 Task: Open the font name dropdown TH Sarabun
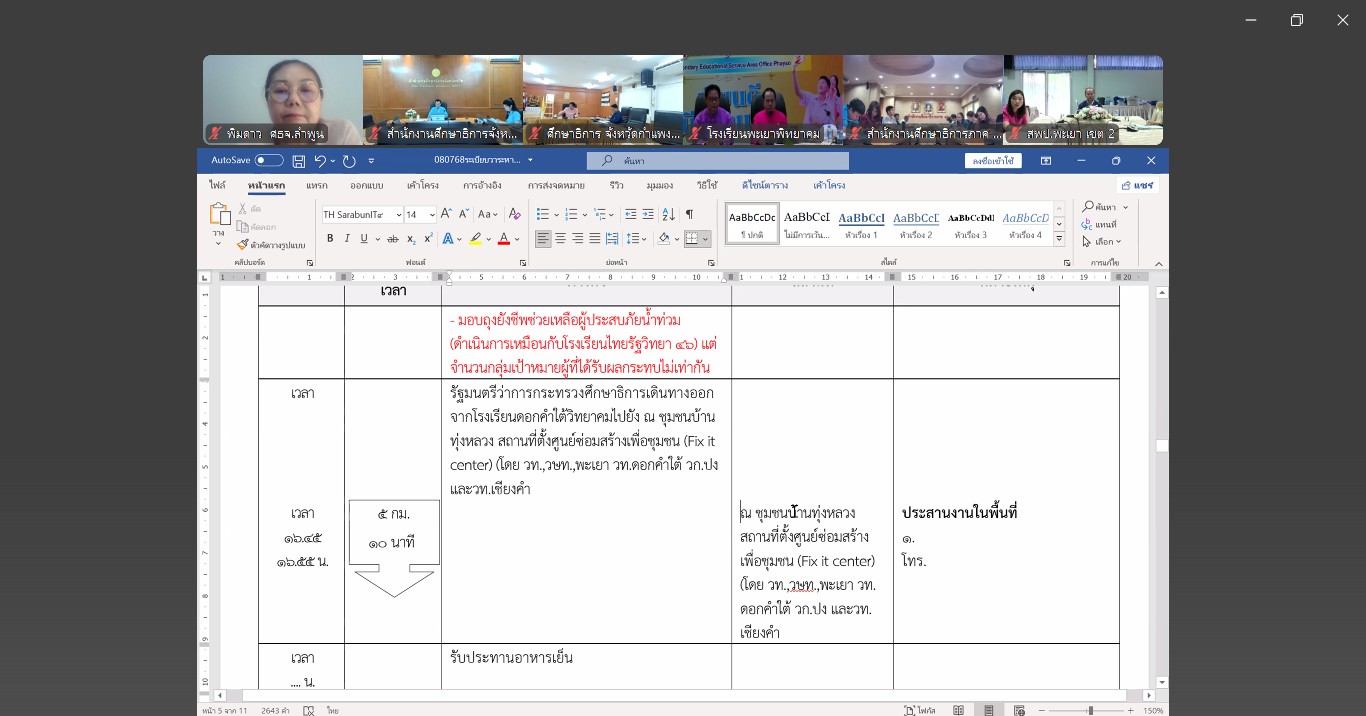362,214
